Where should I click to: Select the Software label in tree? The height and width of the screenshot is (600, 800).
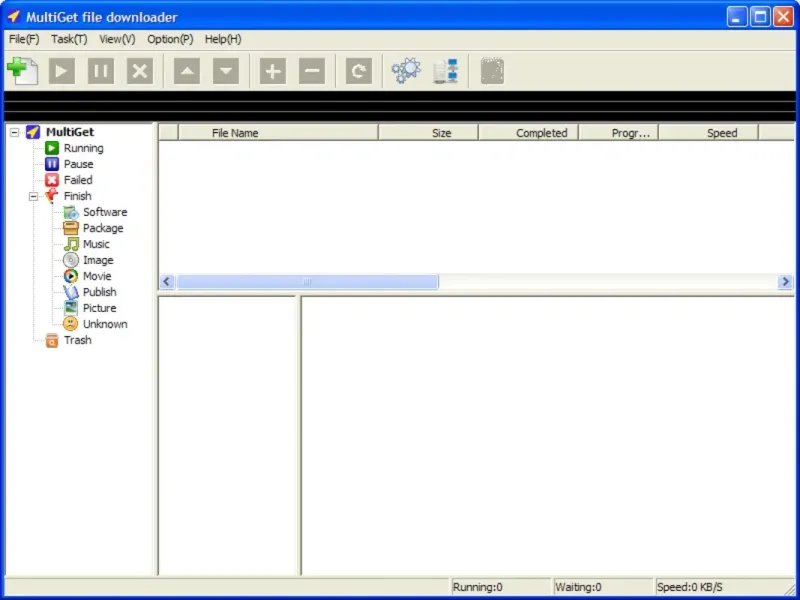click(105, 212)
